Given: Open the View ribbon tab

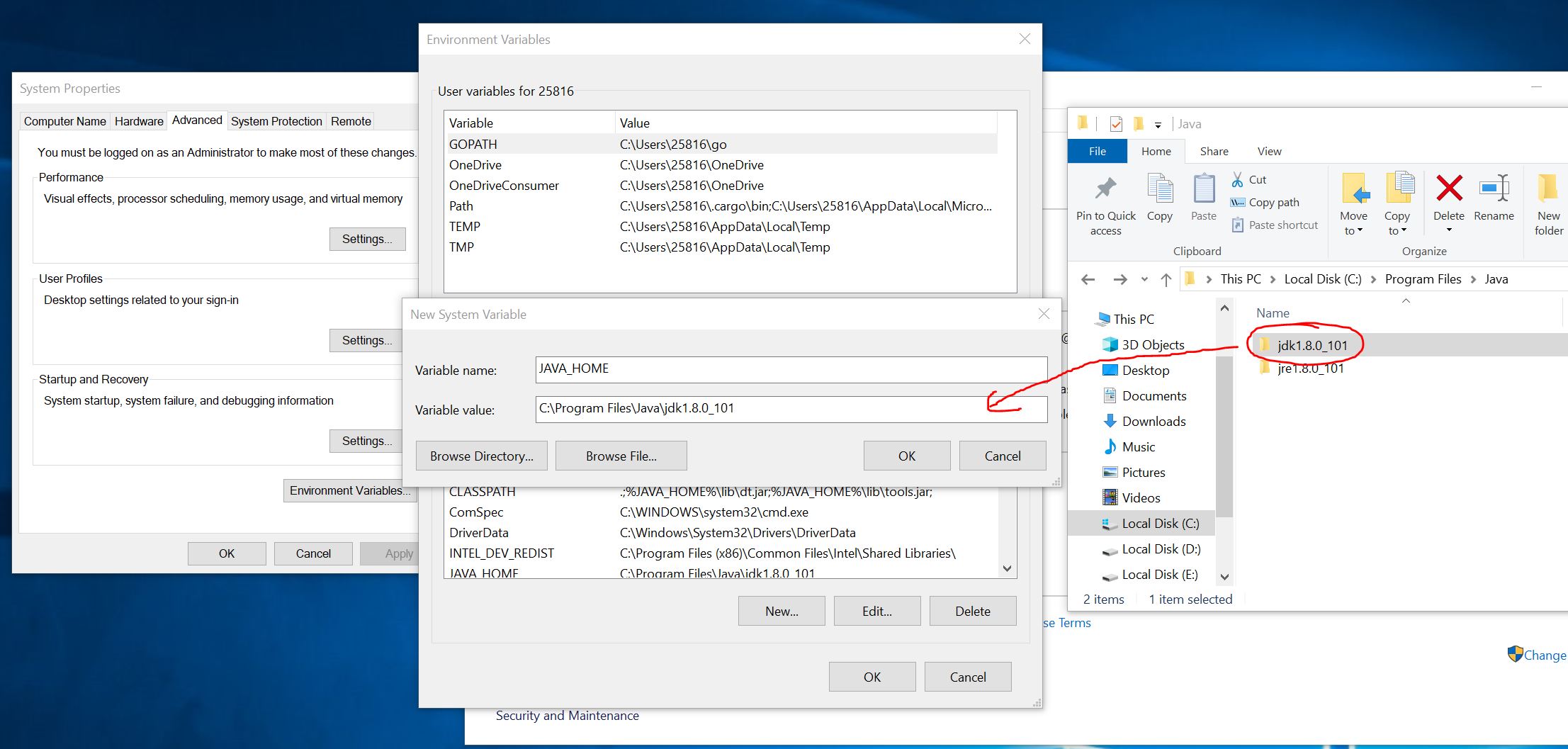Looking at the screenshot, I should 1269,152.
